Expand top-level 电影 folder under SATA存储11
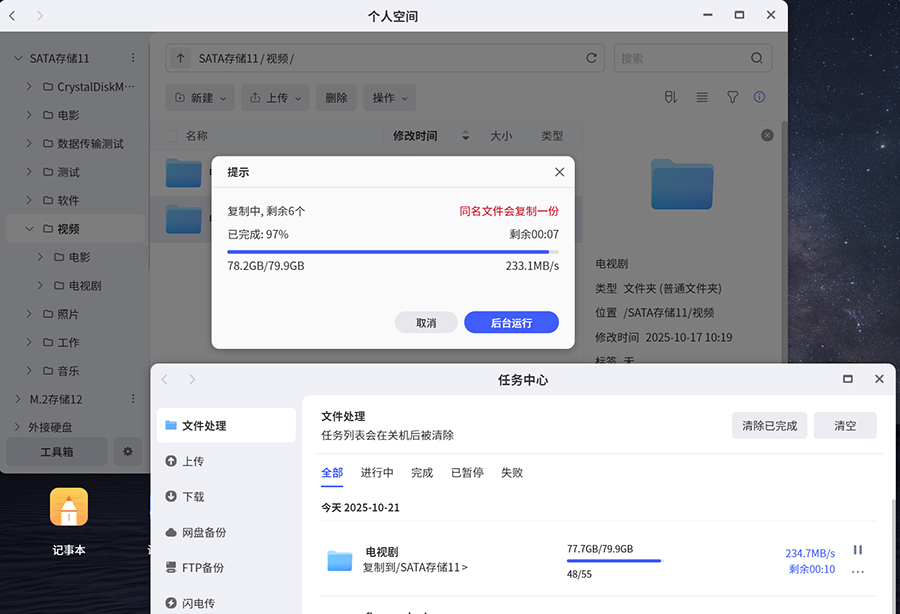The image size is (900, 614). [29, 115]
